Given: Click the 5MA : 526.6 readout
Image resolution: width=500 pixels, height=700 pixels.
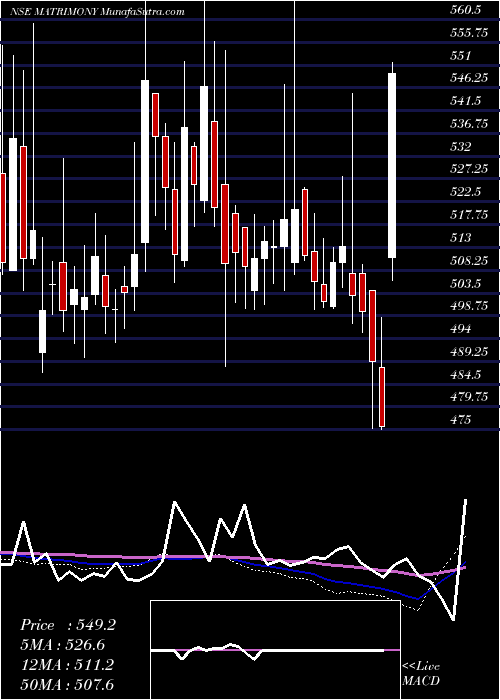Looking at the screenshot, I should point(62,645).
